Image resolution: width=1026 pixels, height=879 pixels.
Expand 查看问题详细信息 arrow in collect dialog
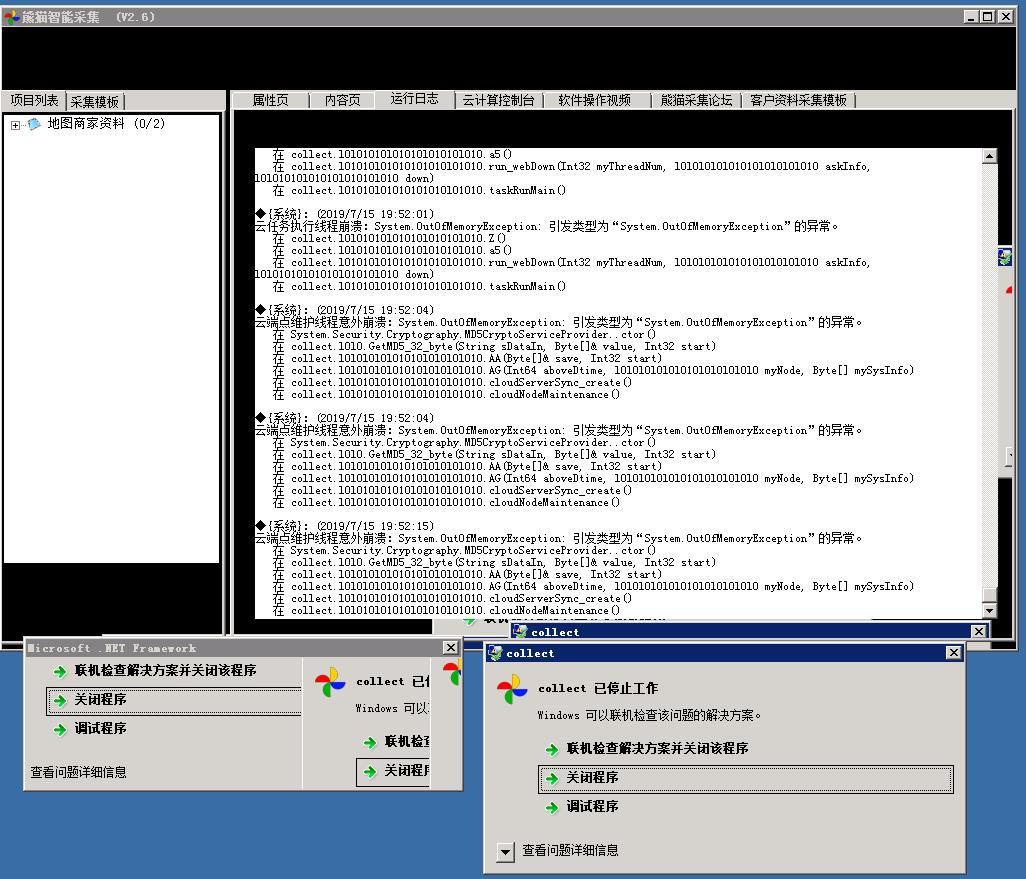tap(505, 851)
